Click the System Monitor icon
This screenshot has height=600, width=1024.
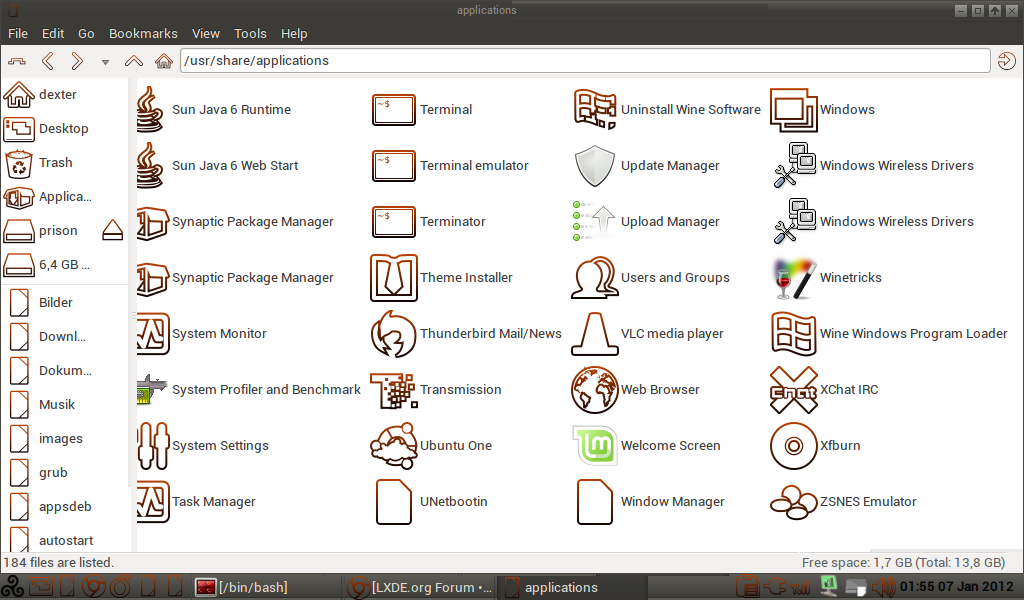pos(153,334)
